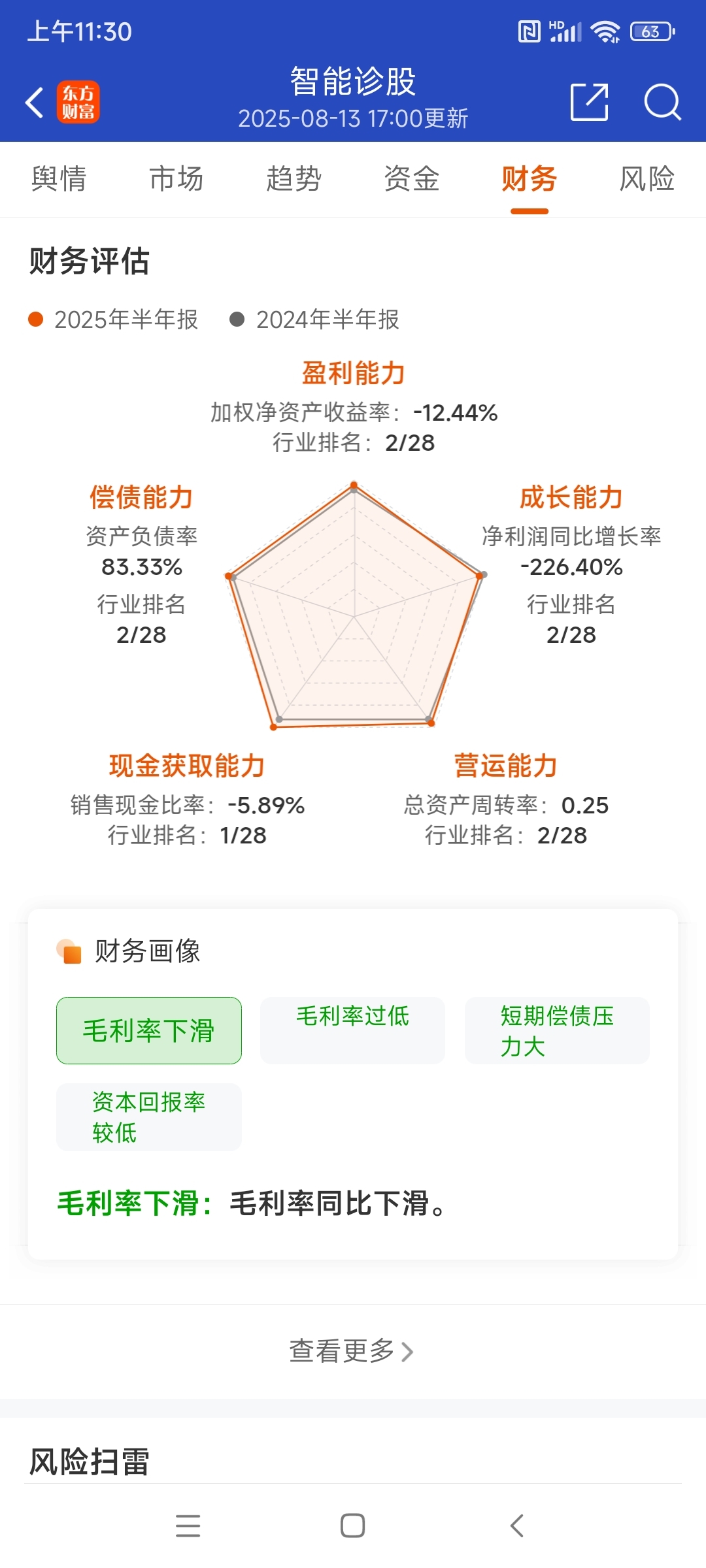Open the 风险 tab
The width and height of the screenshot is (706, 1568).
coord(647,179)
